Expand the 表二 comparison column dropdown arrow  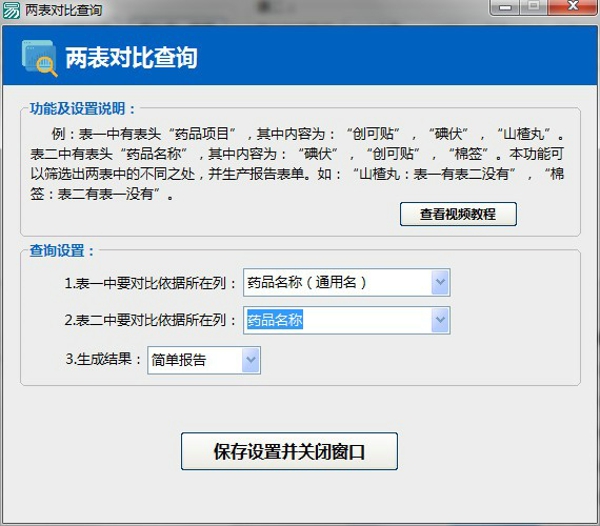pos(440,320)
